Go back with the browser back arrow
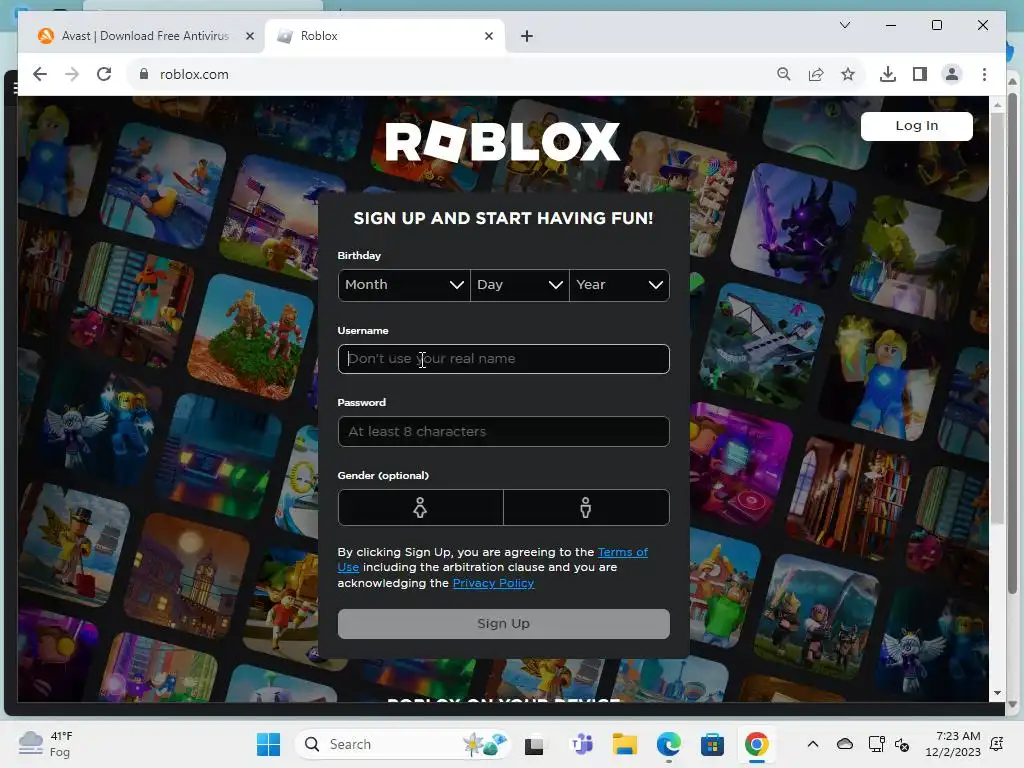This screenshot has width=1024, height=768. [x=40, y=74]
